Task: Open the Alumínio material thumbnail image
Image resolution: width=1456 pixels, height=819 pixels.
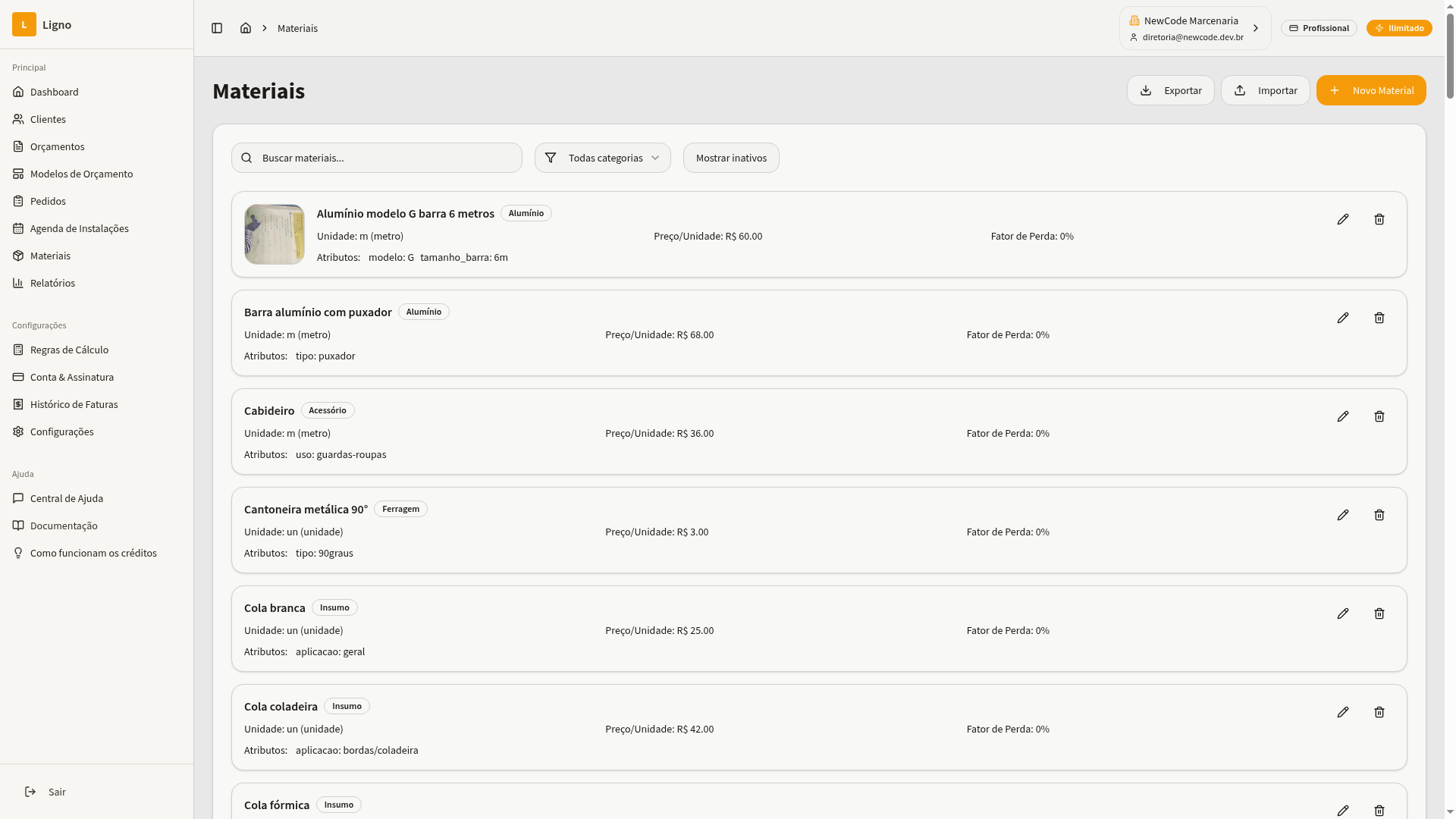Action: coord(275,234)
